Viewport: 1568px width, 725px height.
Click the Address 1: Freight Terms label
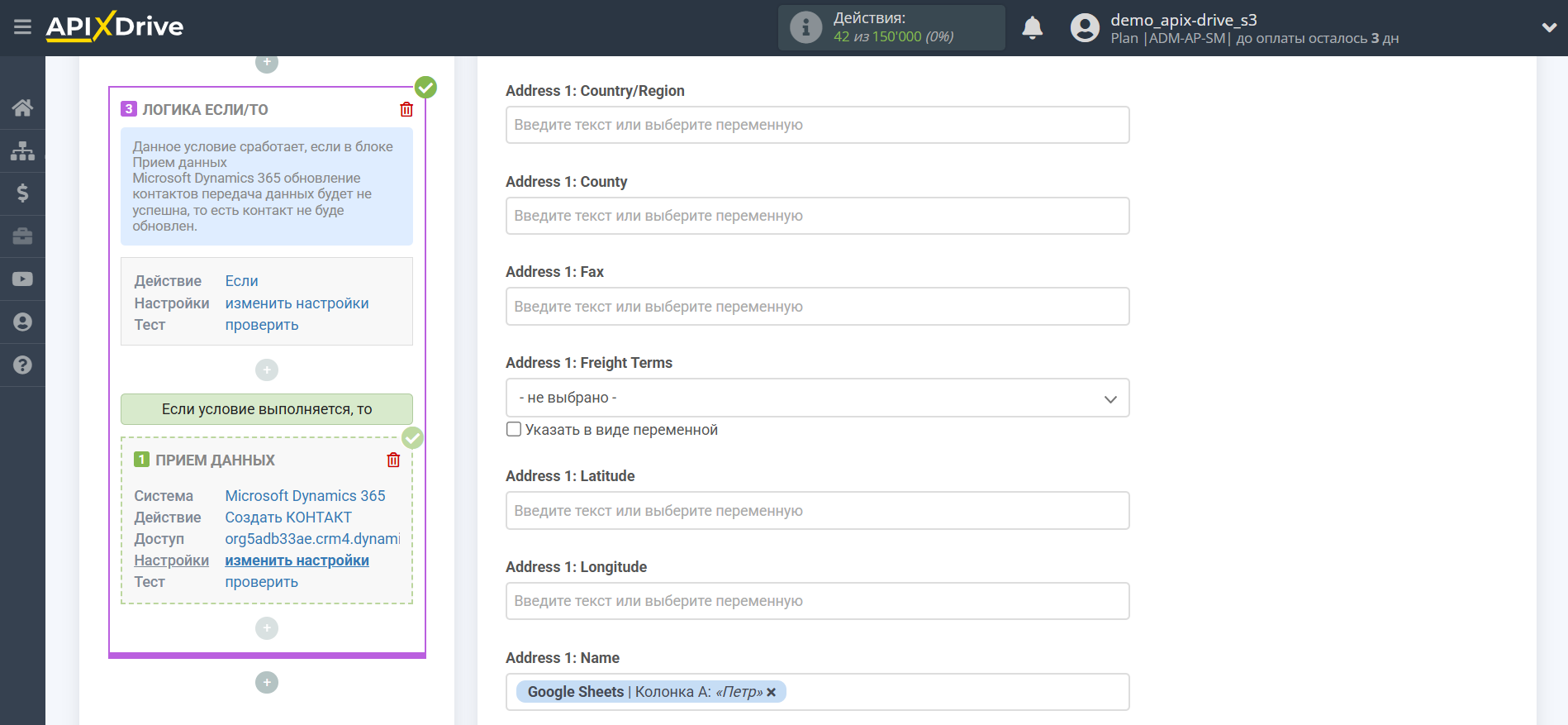coord(589,363)
